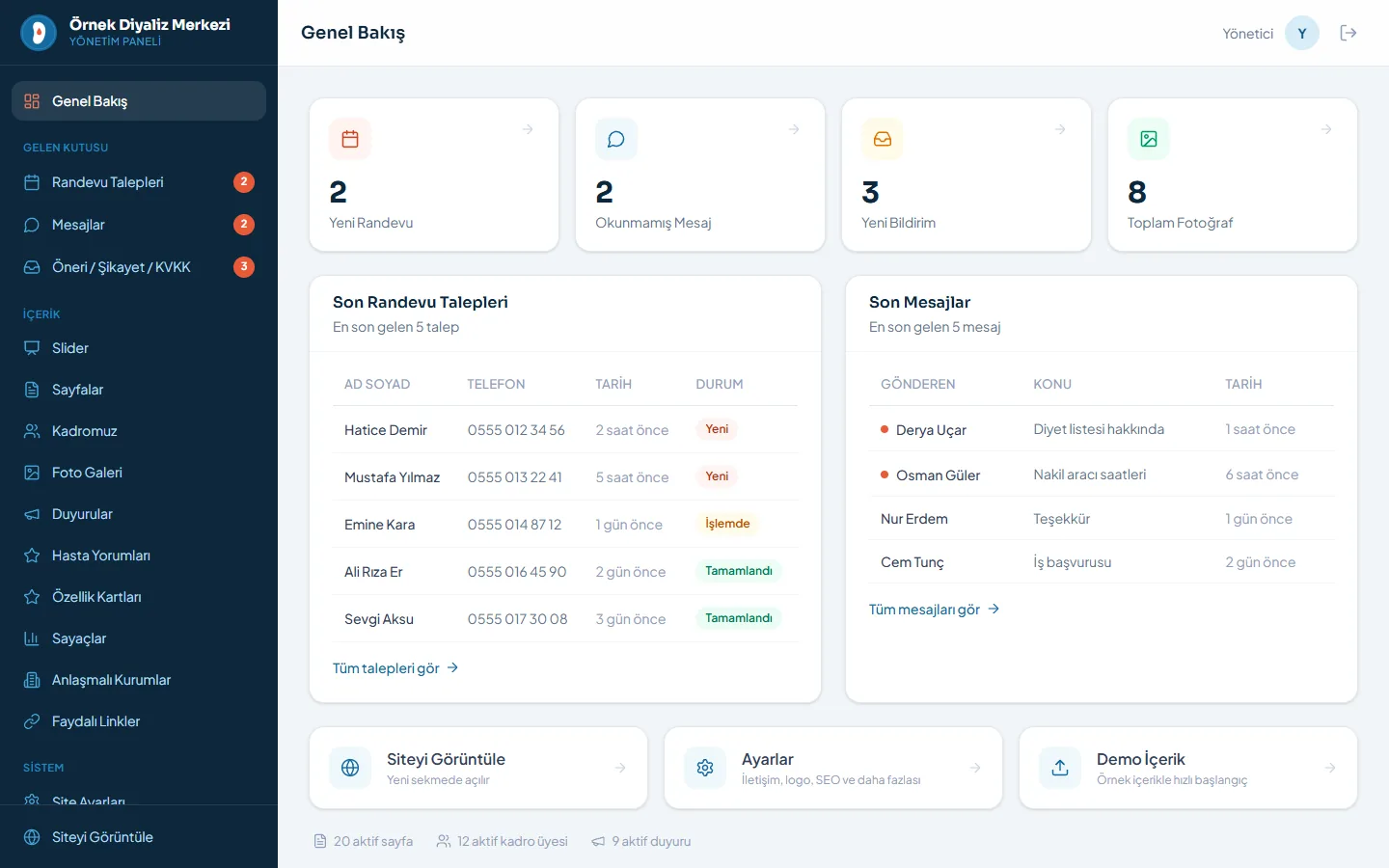Click the arrow on the Toplam Fotoğraf card
Image resolution: width=1389 pixels, height=868 pixels.
(1326, 129)
